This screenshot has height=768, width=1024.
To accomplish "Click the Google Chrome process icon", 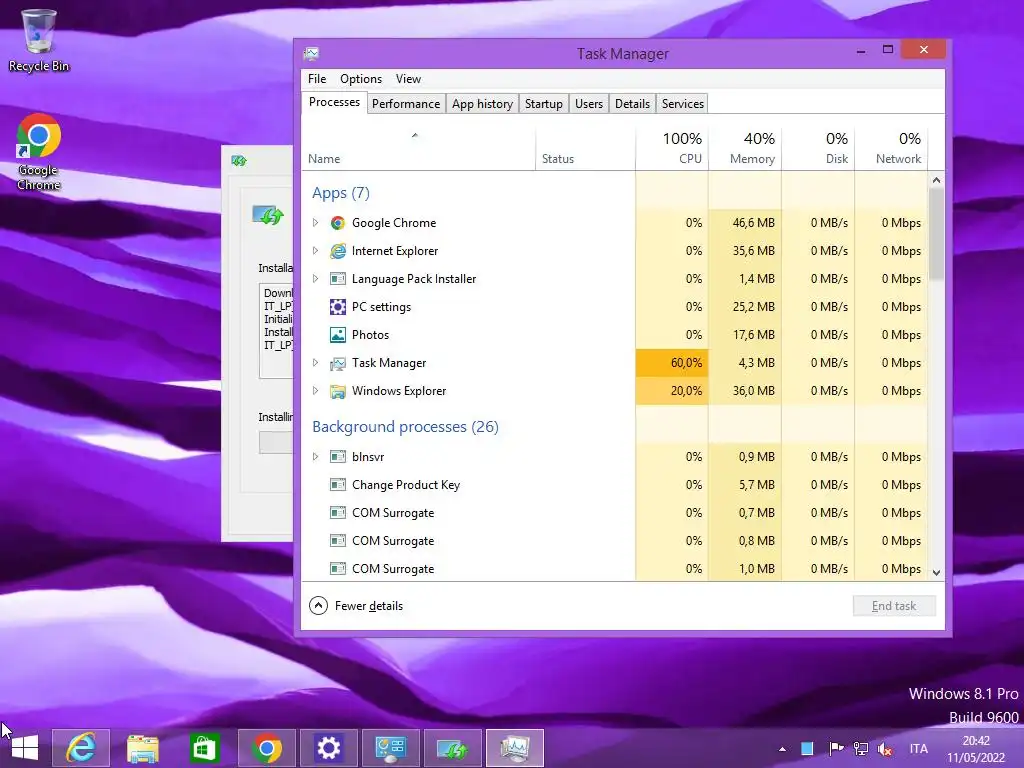I will (338, 223).
